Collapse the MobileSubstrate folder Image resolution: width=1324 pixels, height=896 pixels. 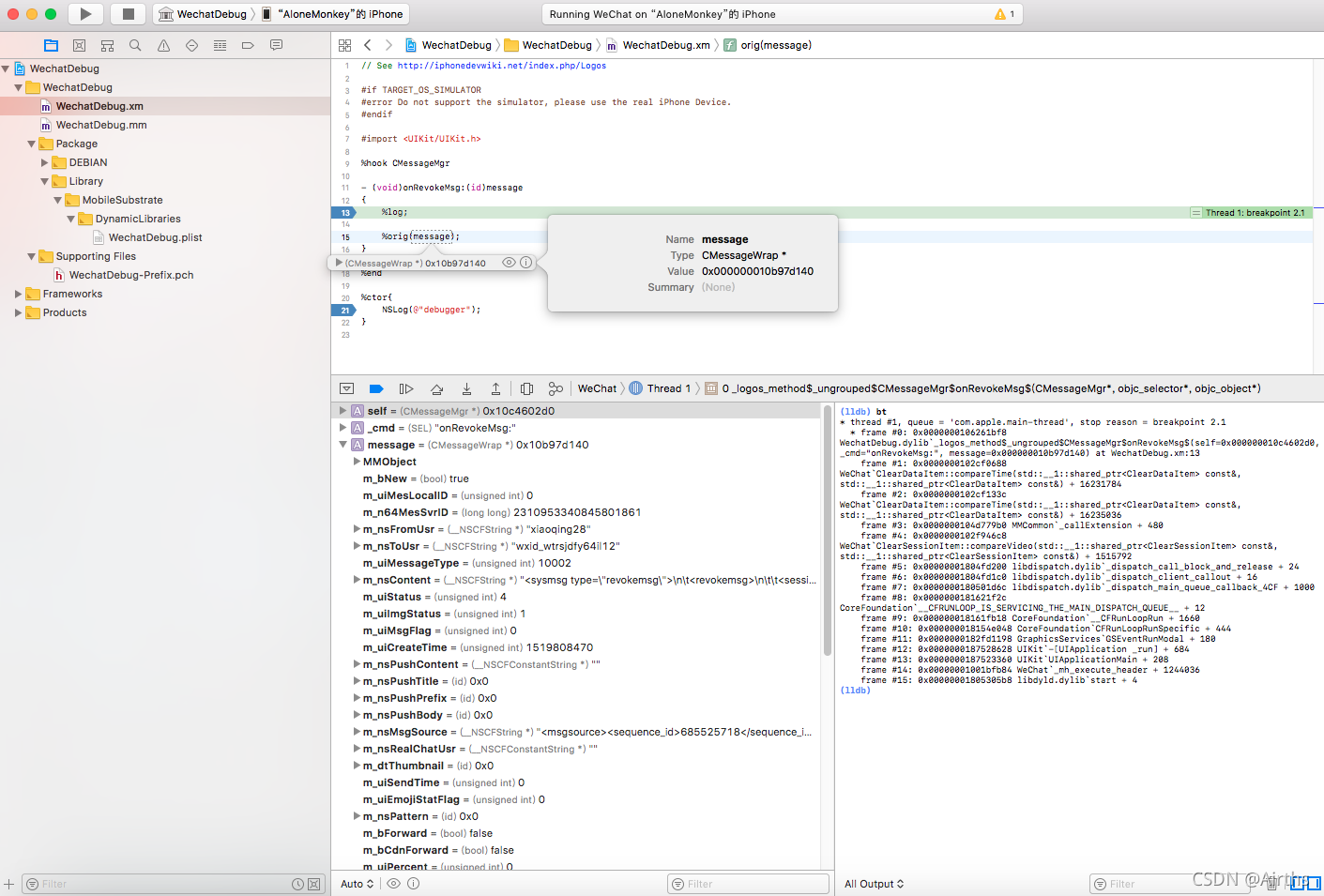click(58, 200)
